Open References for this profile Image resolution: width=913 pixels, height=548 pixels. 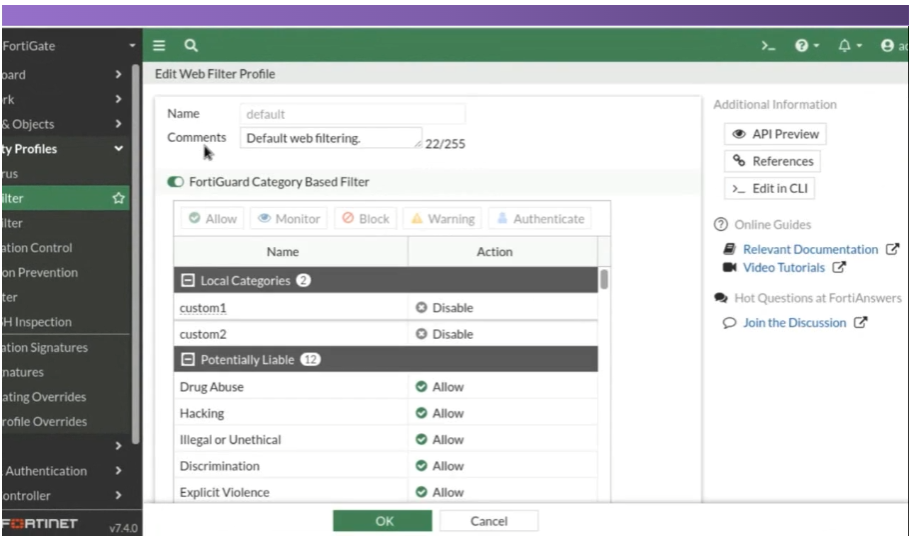click(x=772, y=161)
